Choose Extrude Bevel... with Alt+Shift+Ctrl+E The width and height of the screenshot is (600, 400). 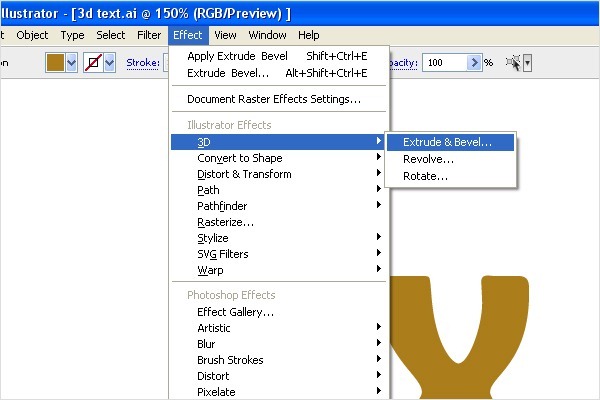(x=277, y=73)
